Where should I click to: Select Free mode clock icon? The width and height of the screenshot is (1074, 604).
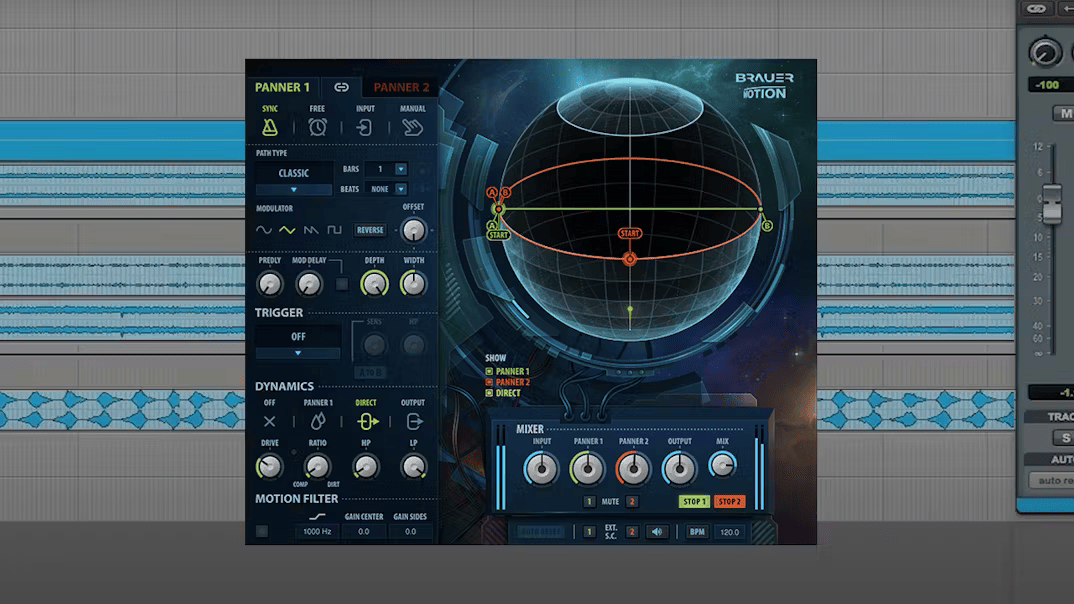[317, 127]
